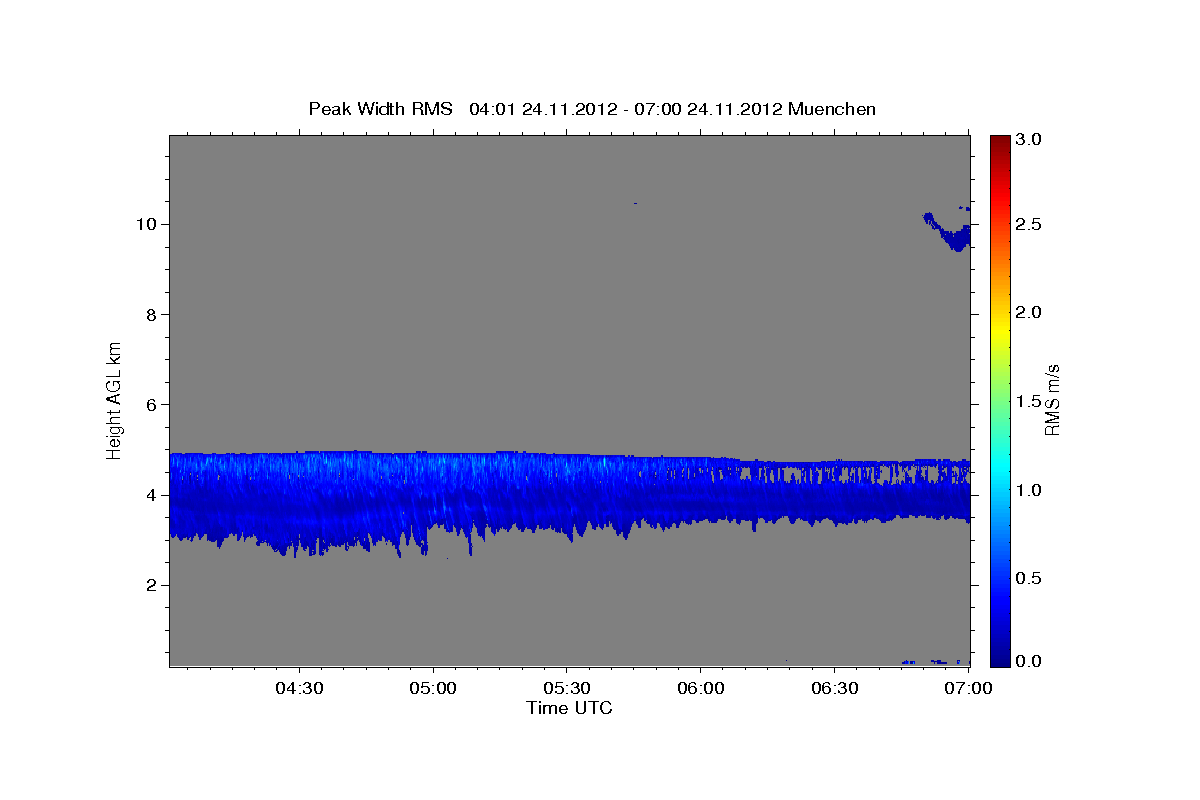1200x800 pixels.
Task: Click the 05:30 time tick label
Action: click(567, 688)
